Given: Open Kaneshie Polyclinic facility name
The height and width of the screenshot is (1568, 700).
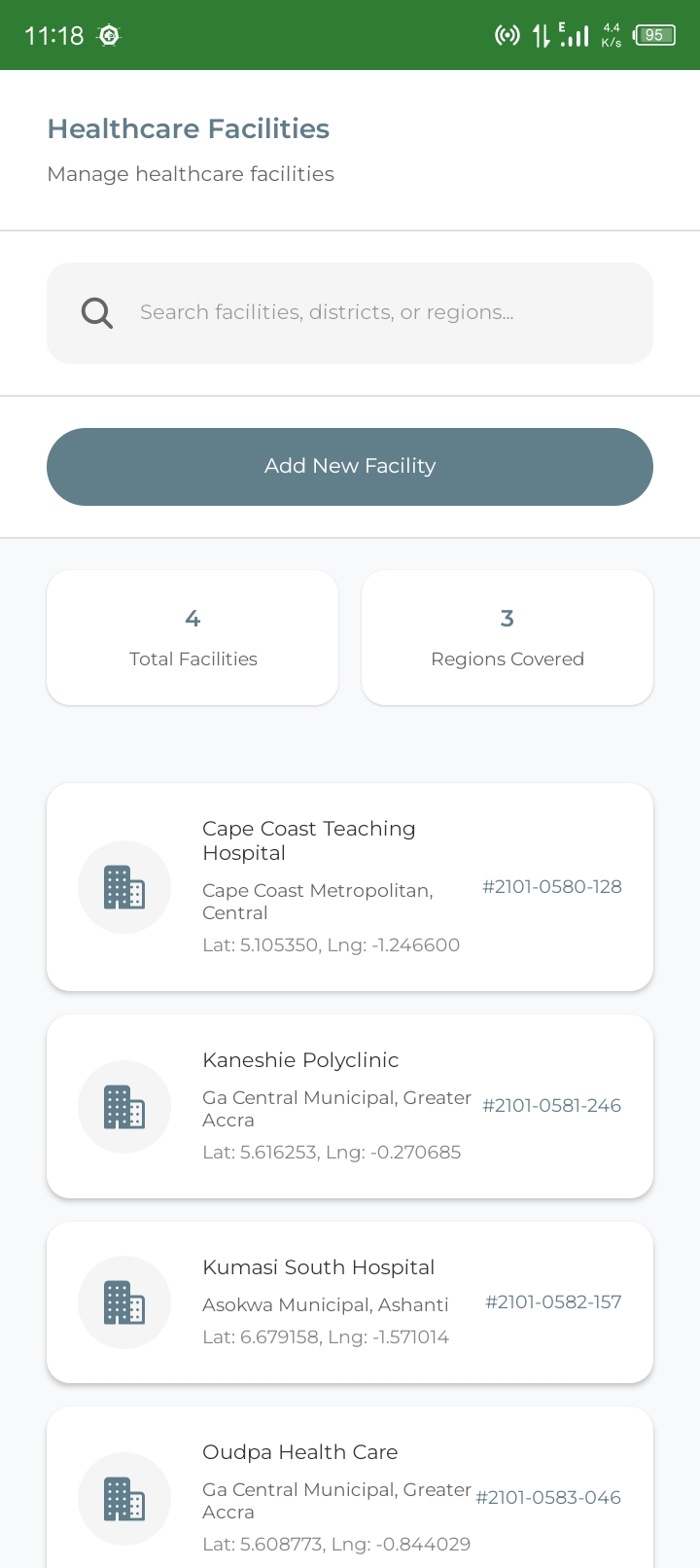Looking at the screenshot, I should (300, 1060).
